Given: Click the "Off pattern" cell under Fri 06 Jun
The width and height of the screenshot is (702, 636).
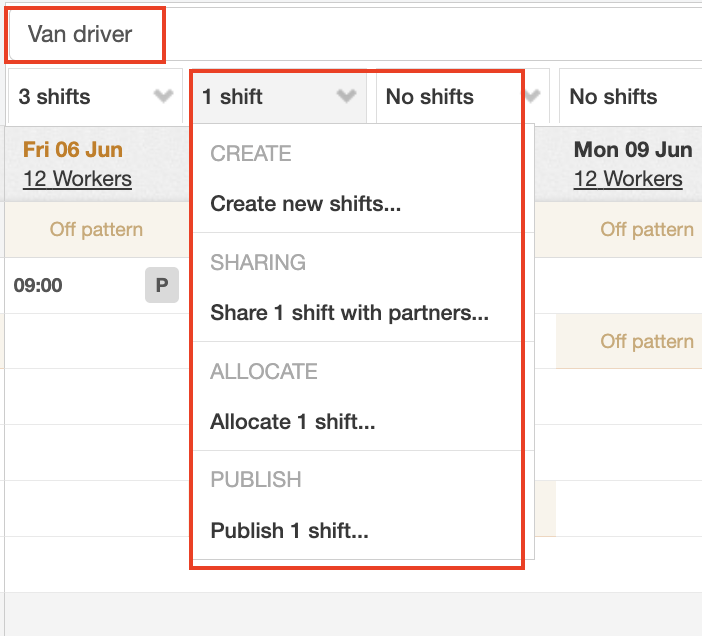Looking at the screenshot, I should (x=96, y=230).
